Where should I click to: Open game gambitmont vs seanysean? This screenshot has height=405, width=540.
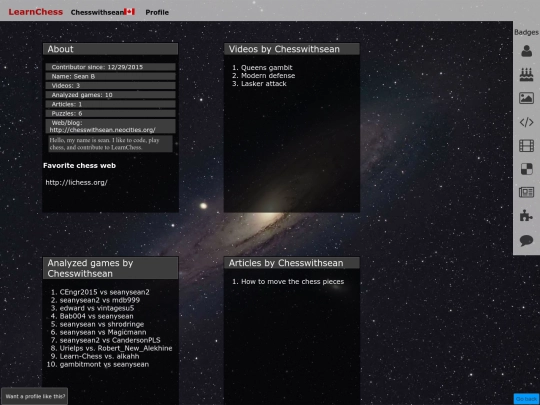click(104, 364)
